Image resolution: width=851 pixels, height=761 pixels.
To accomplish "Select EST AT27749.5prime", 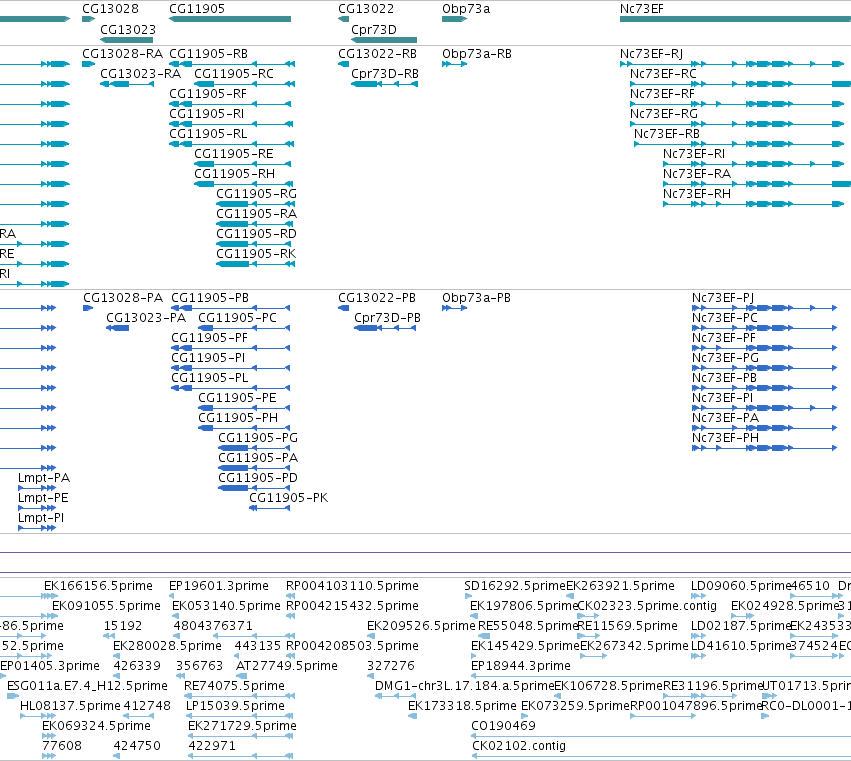I will (x=287, y=666).
